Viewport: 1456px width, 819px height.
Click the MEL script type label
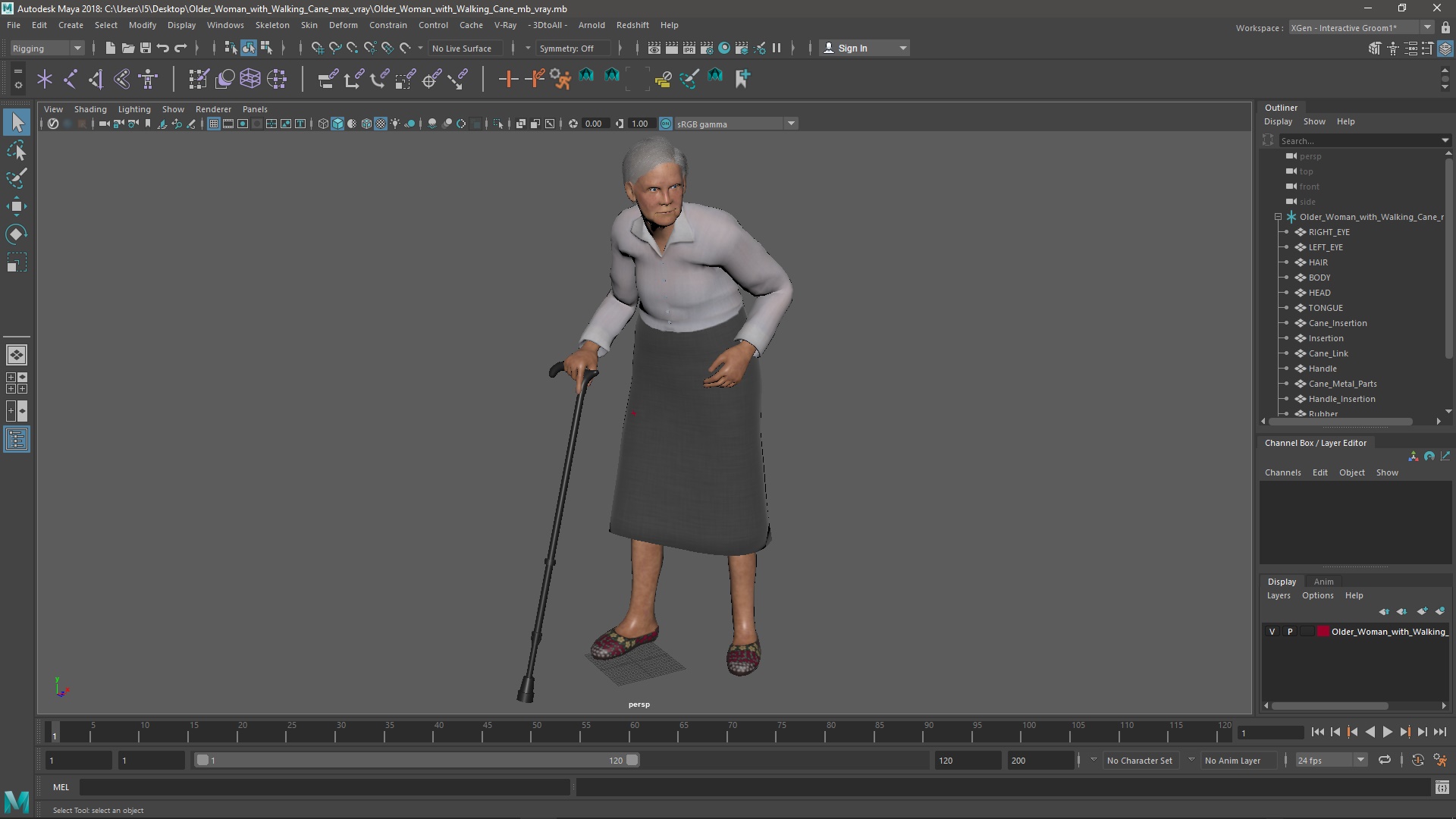click(x=61, y=787)
